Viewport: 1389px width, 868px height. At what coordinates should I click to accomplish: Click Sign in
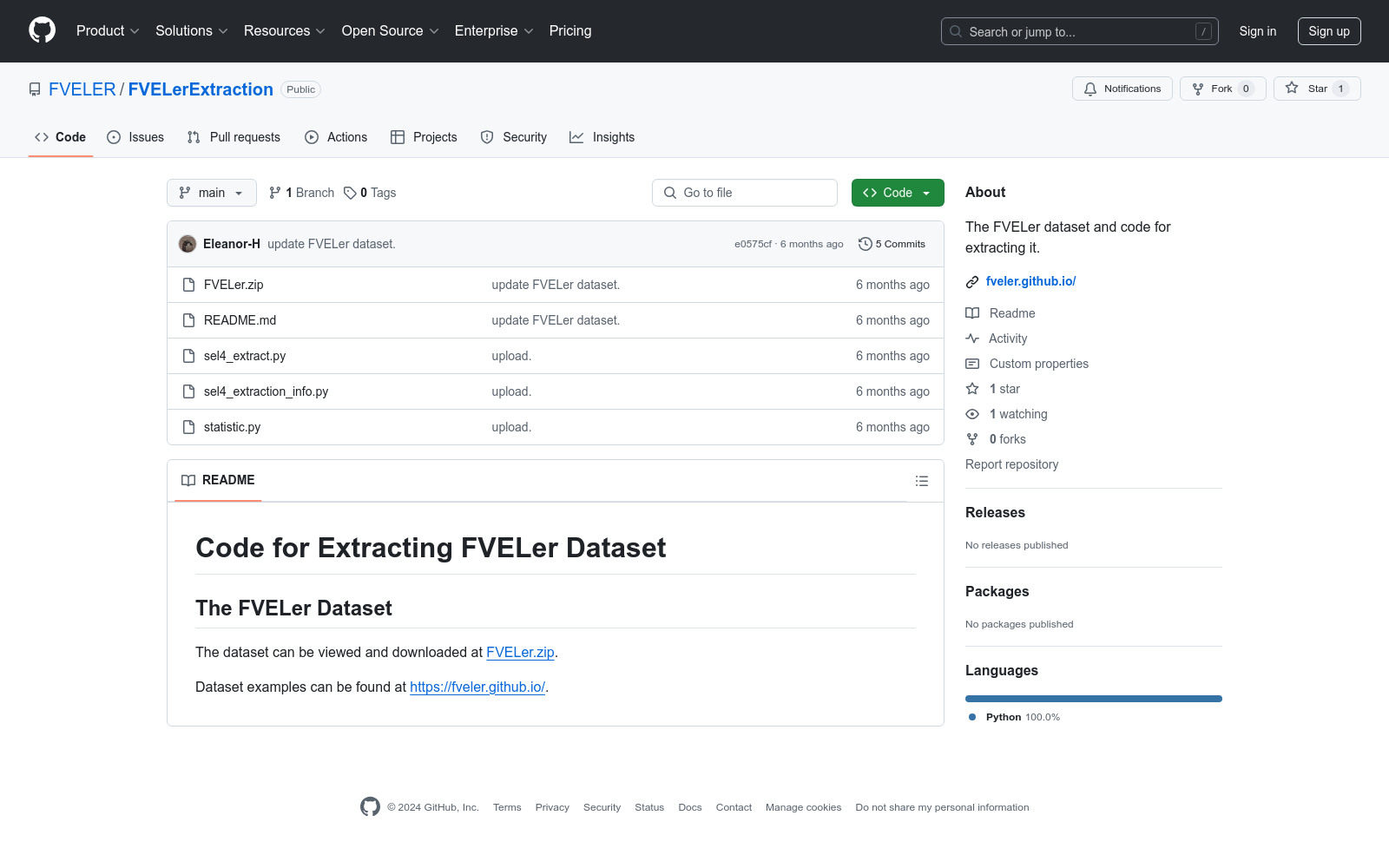click(x=1258, y=31)
